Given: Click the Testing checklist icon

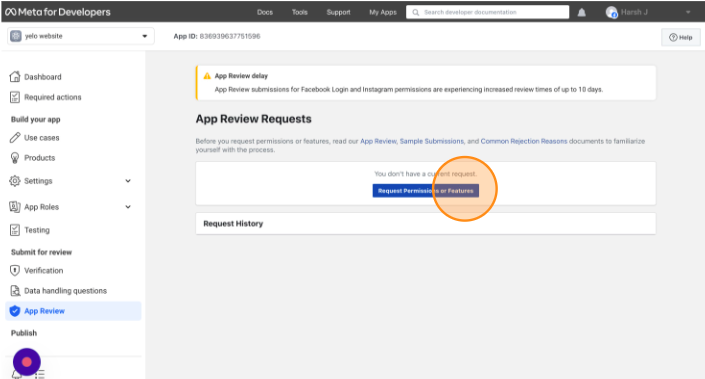Looking at the screenshot, I should tap(15, 230).
